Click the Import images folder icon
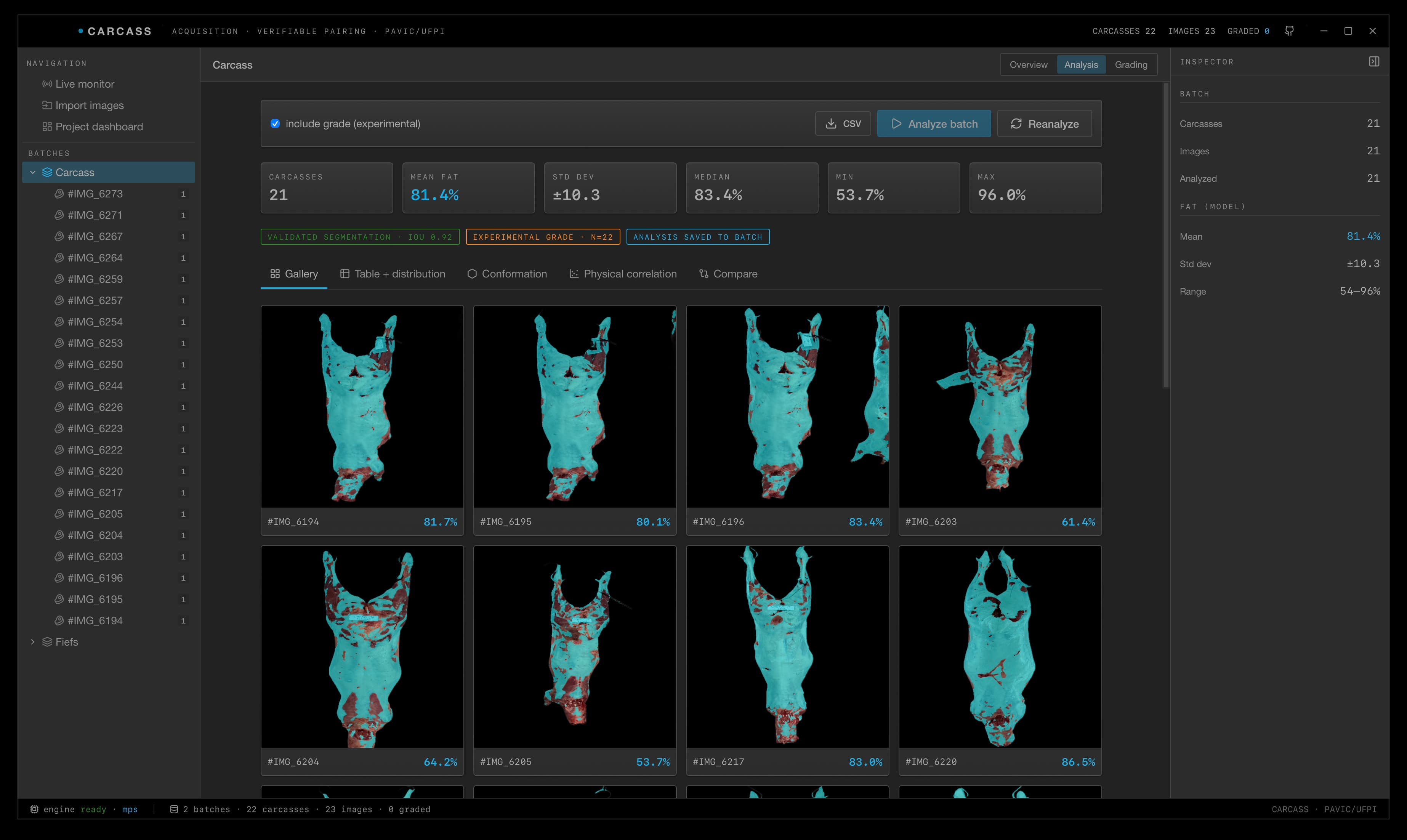This screenshot has width=1407, height=840. point(47,105)
